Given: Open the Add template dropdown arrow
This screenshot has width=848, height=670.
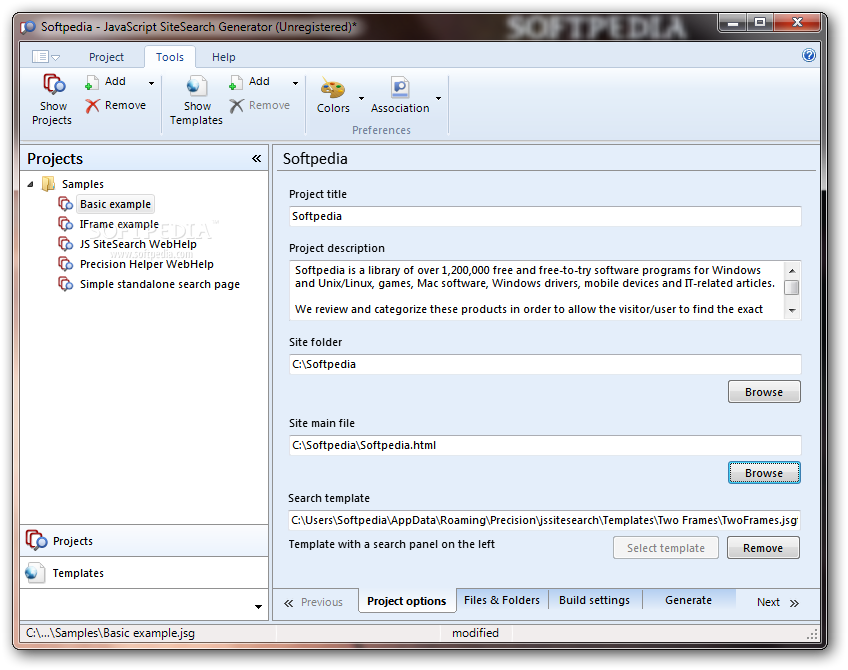Looking at the screenshot, I should click(295, 83).
